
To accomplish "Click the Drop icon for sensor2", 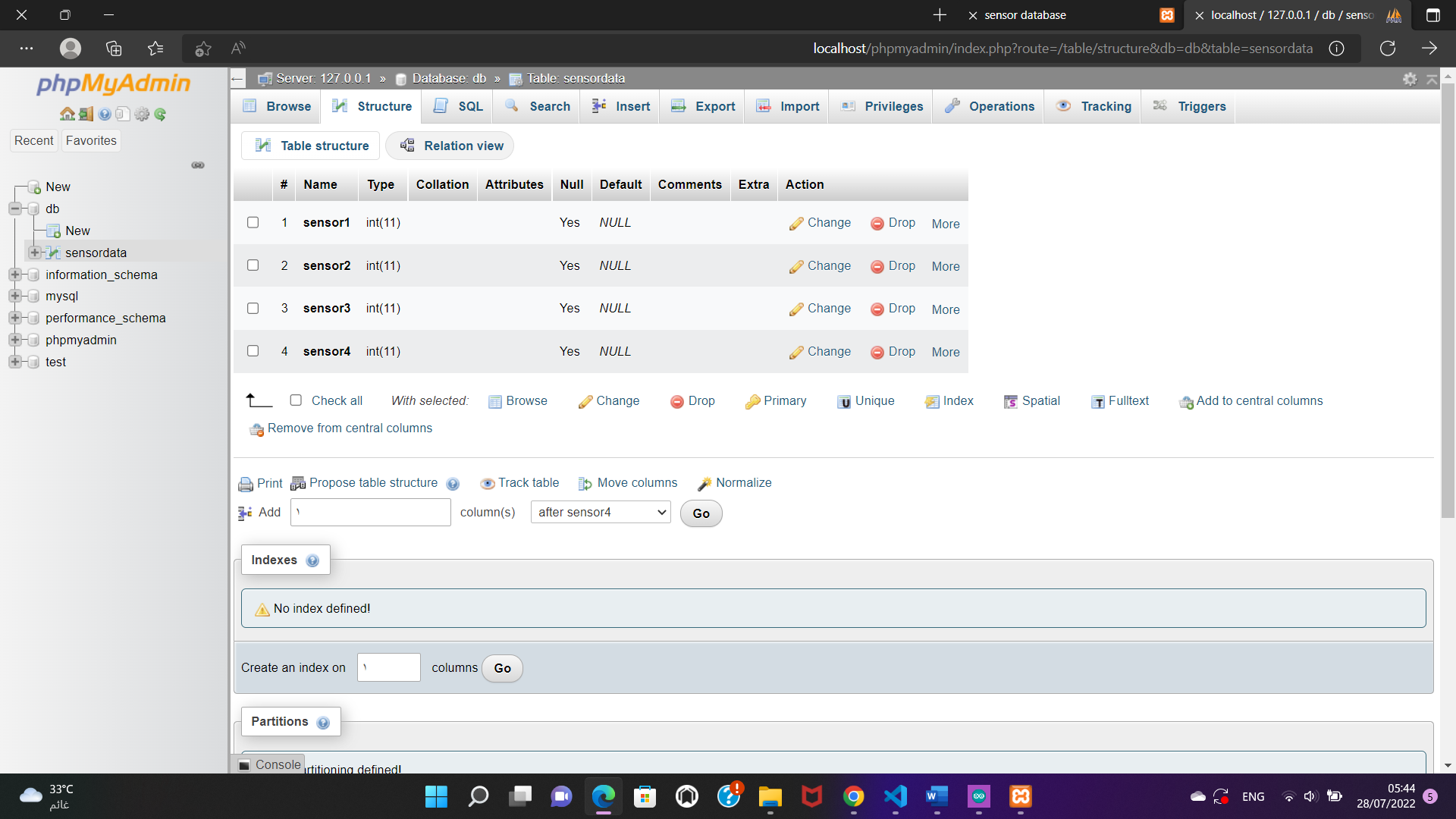I will point(877,265).
